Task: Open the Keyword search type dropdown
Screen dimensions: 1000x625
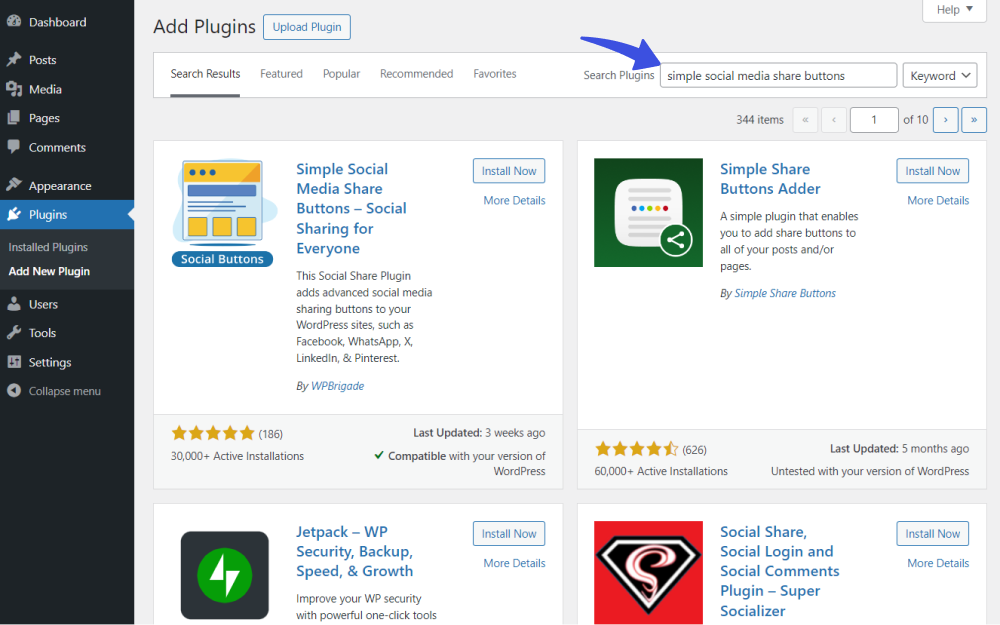Action: pyautogui.click(x=939, y=75)
